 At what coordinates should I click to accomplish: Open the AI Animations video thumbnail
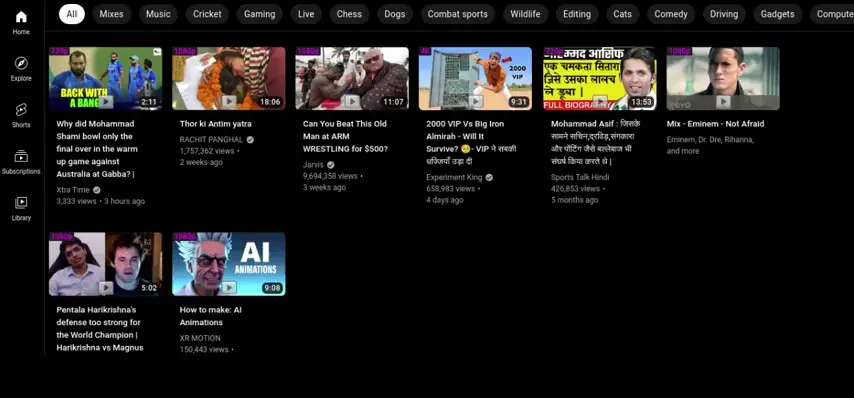[x=229, y=264]
